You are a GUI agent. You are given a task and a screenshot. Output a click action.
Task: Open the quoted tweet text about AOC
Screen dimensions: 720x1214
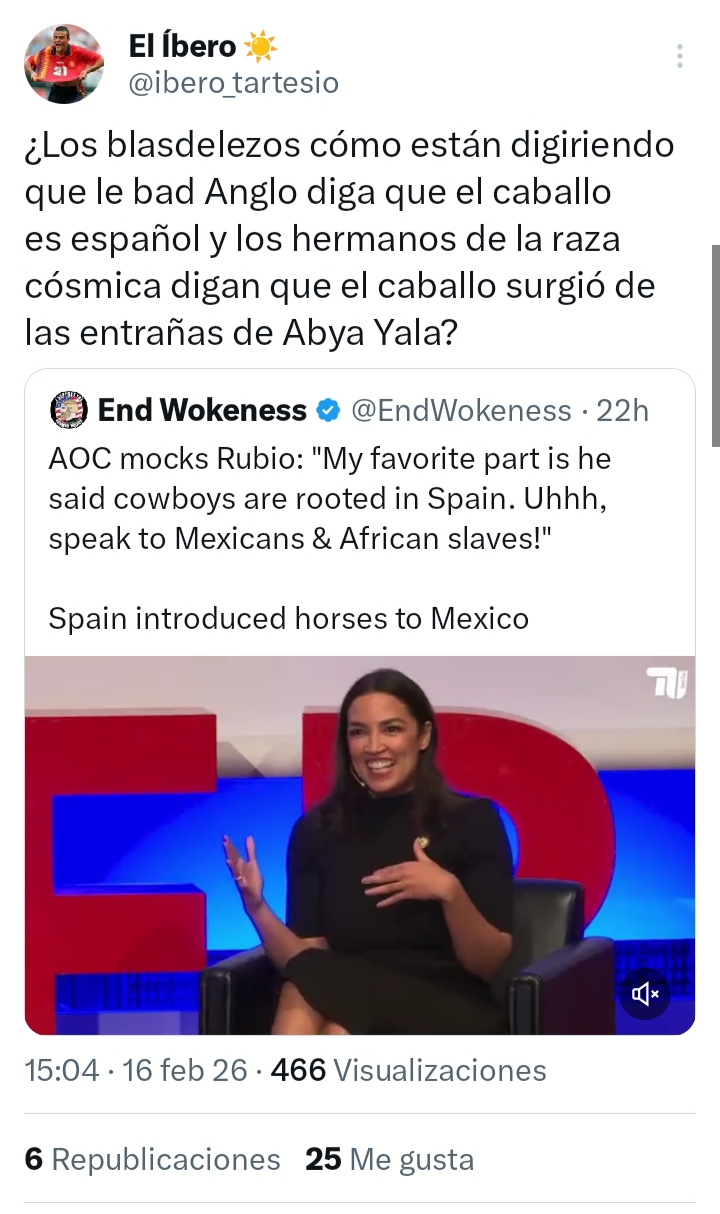[330, 498]
